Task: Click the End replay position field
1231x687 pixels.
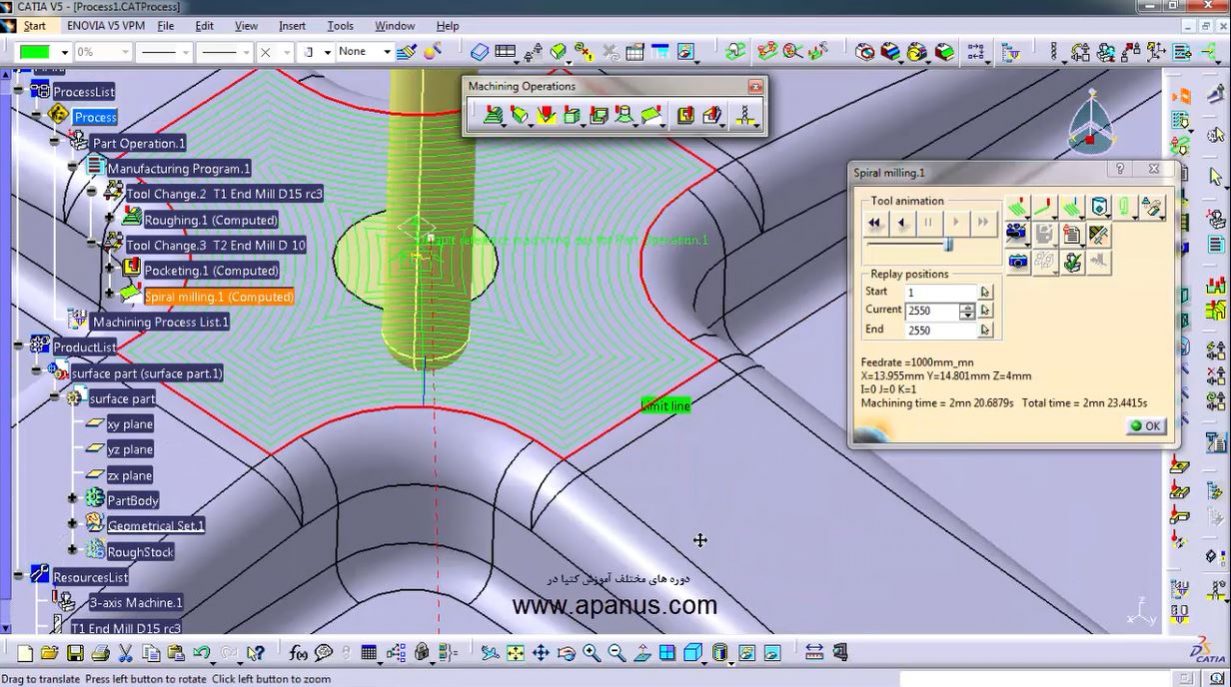Action: [940, 330]
